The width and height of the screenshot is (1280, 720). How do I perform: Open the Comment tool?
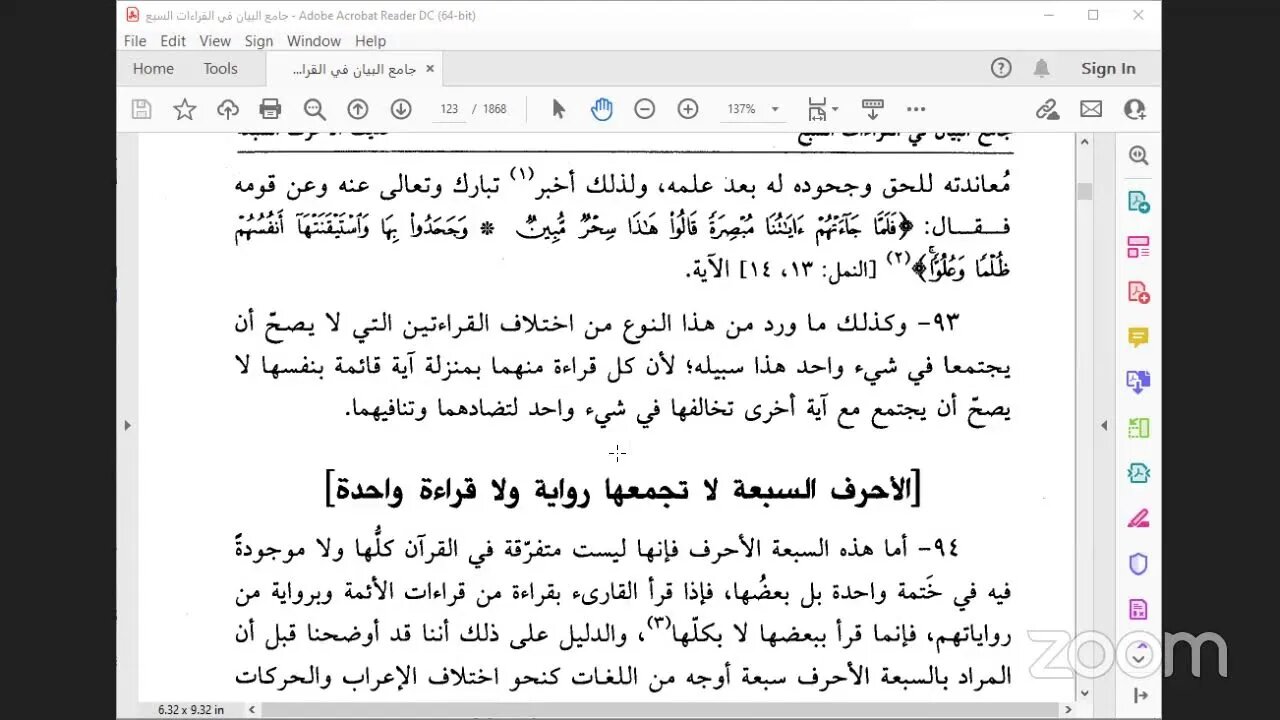click(x=1138, y=337)
